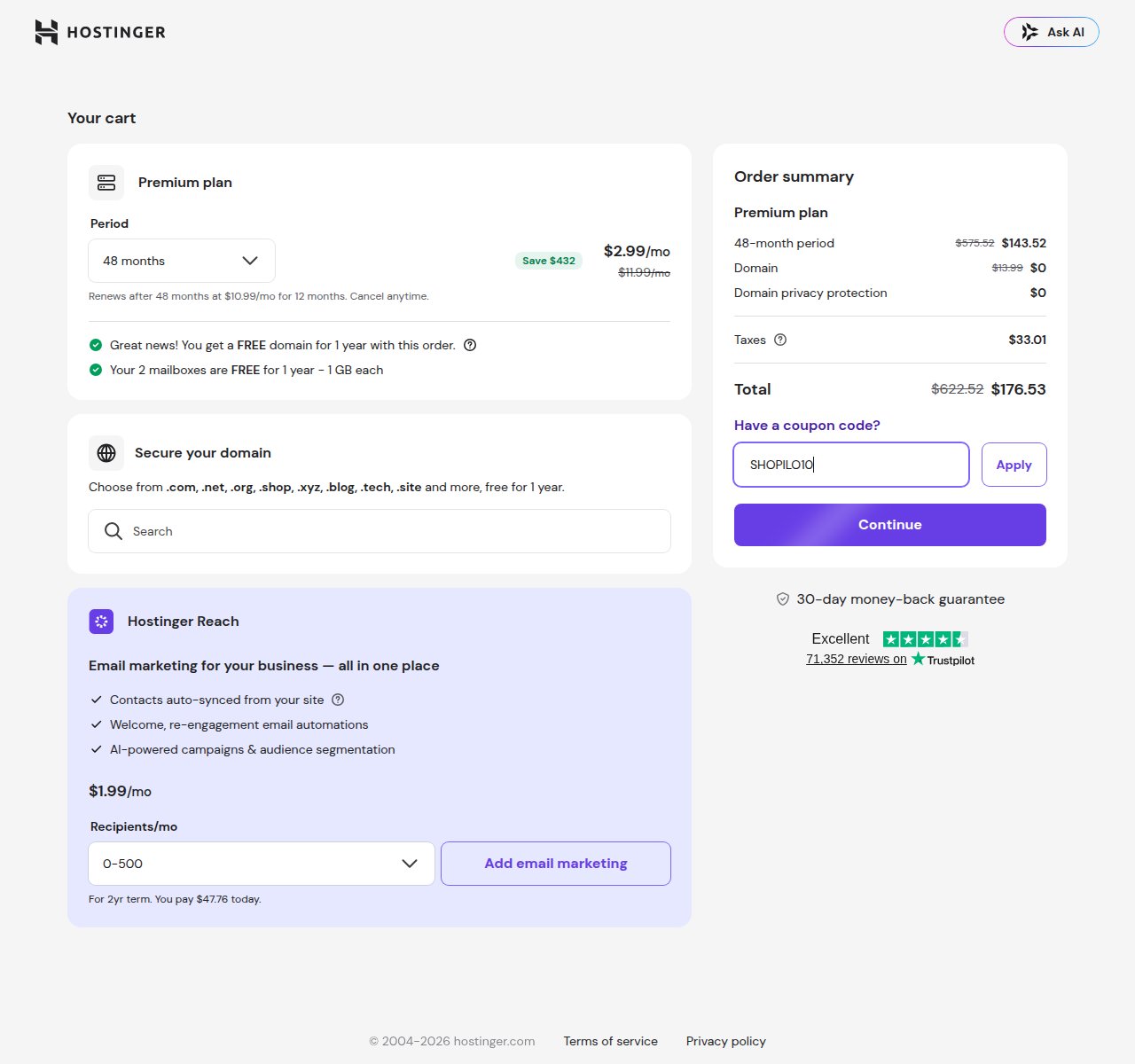Click the $1.99/mo Reach price
Viewport: 1135px width, 1064px height.
point(120,791)
